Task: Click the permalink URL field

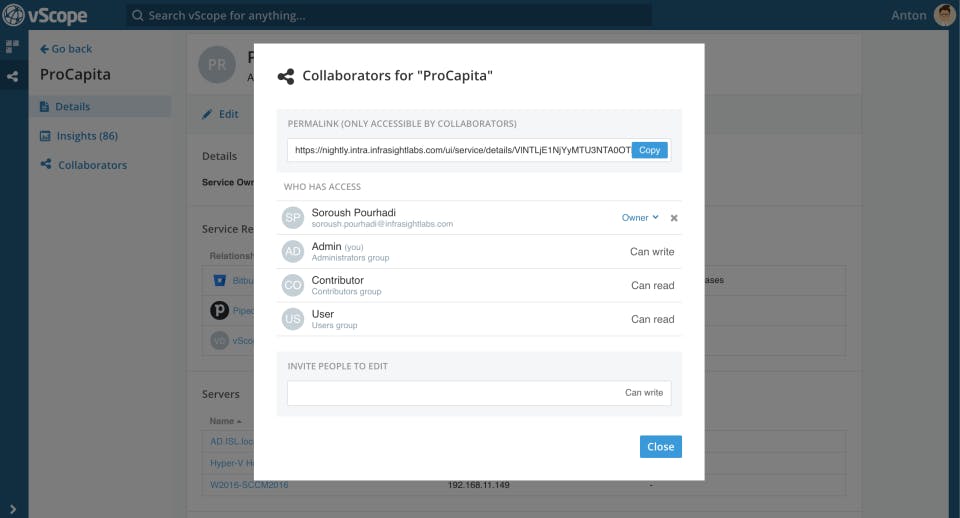Action: click(x=460, y=150)
